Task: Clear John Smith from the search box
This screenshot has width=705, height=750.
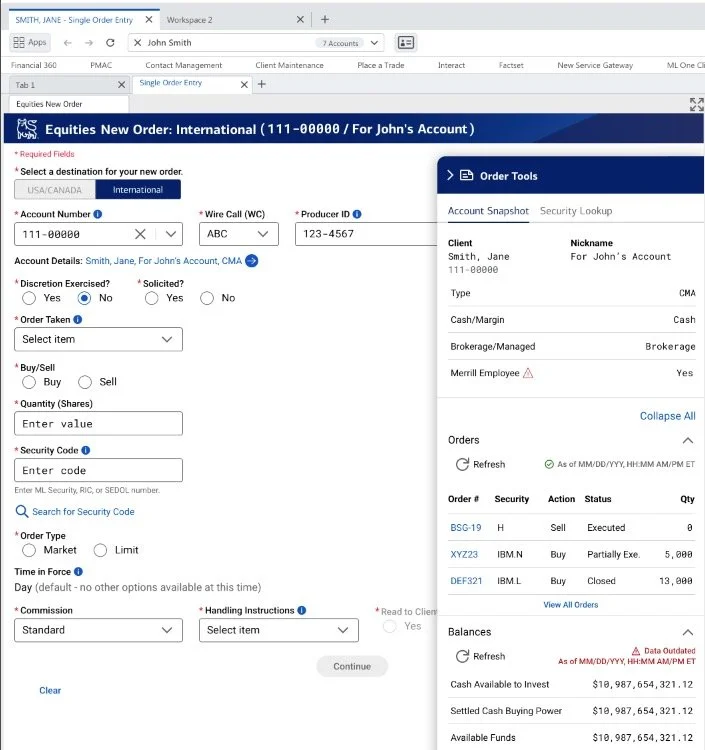Action: pos(137,43)
